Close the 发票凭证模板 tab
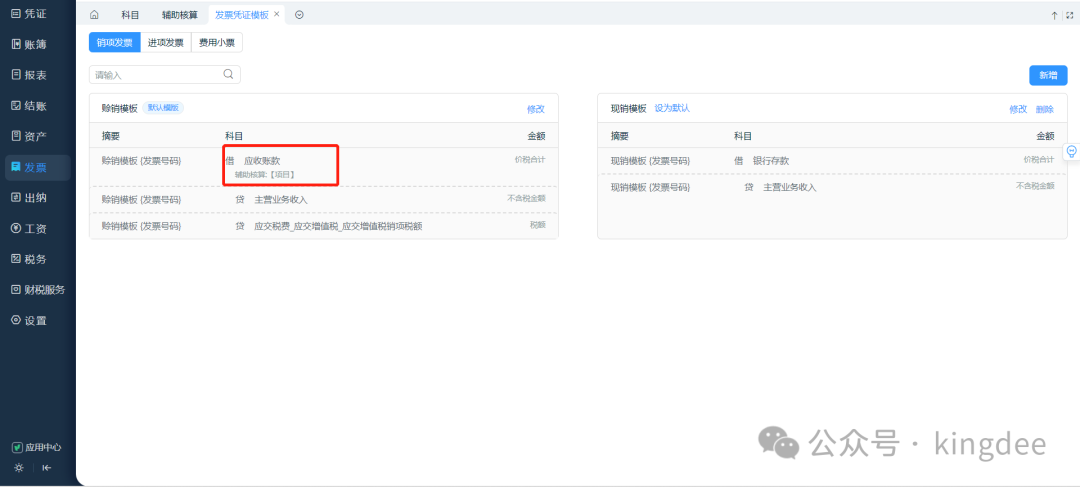Screen dimensions: 1080x487 point(277,15)
